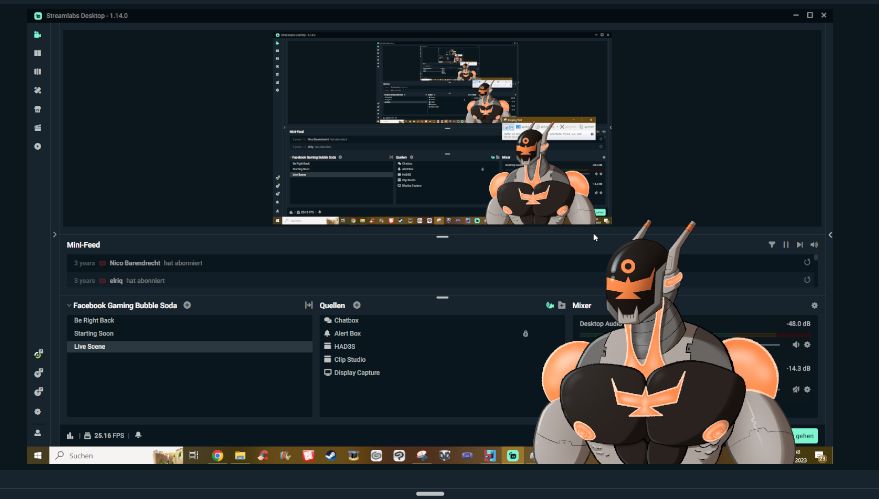
Task: Open the puzzle-piece apps icon in sidebar
Action: (x=38, y=90)
